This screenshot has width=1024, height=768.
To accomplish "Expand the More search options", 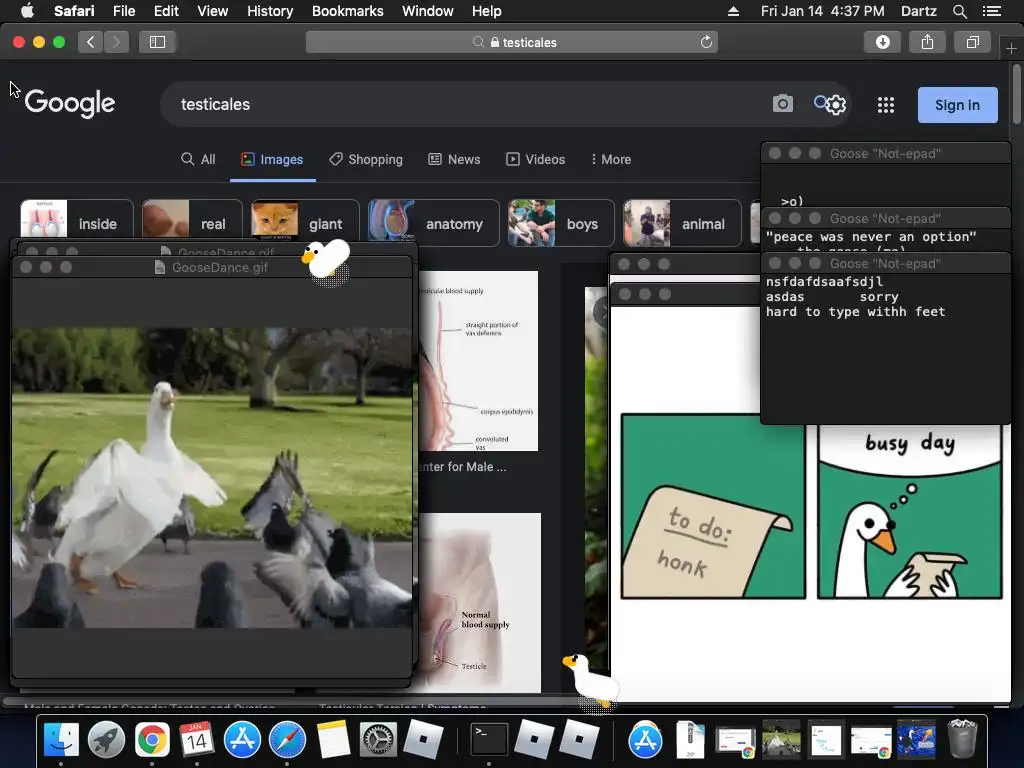I will click(x=611, y=159).
